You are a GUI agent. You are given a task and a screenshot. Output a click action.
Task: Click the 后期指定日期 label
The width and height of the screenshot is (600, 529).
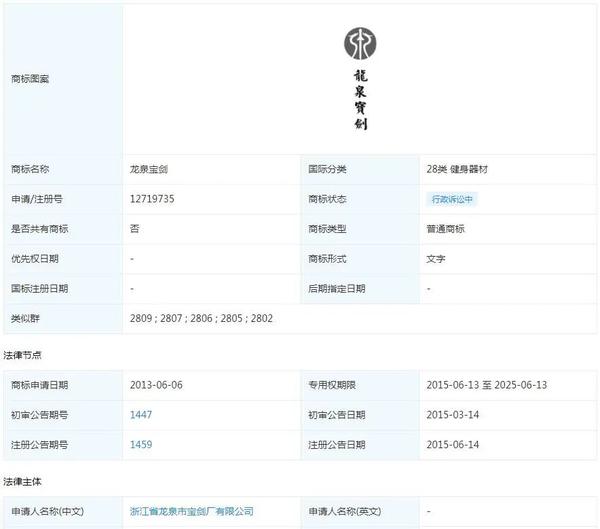click(337, 289)
